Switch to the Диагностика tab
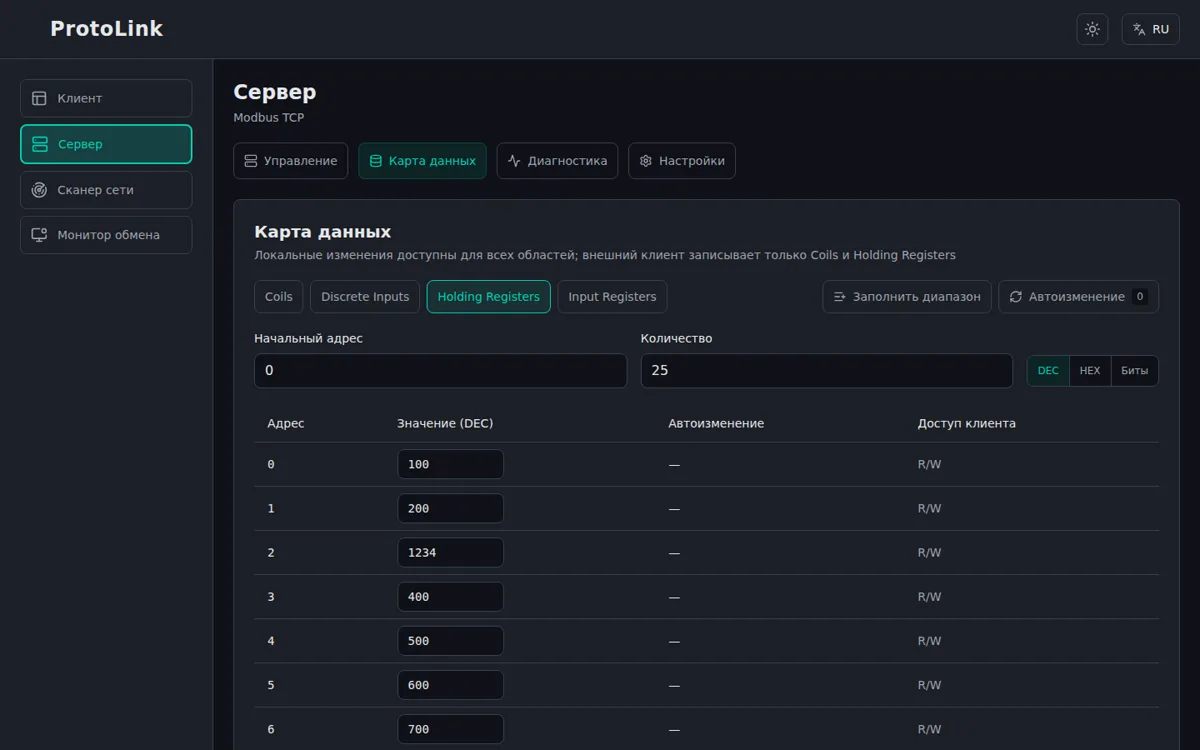The image size is (1200, 750). click(x=557, y=161)
